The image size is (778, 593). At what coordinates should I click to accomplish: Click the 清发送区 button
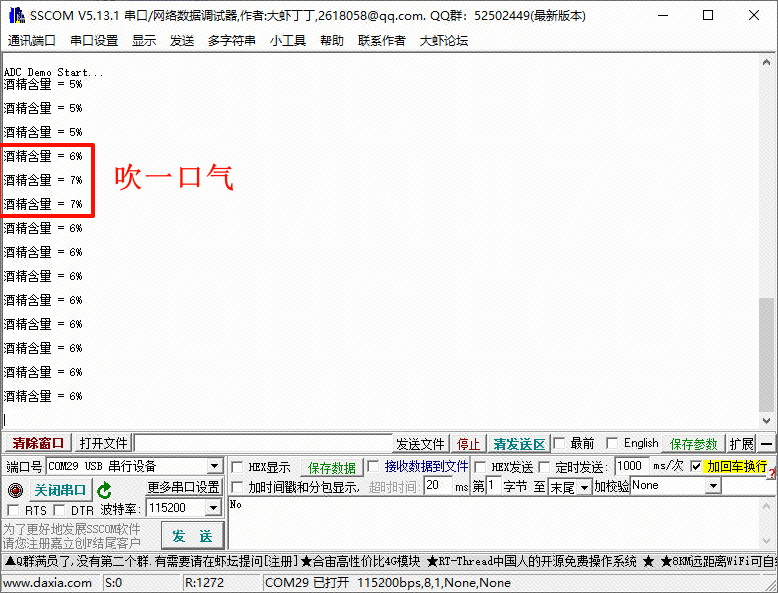point(519,444)
